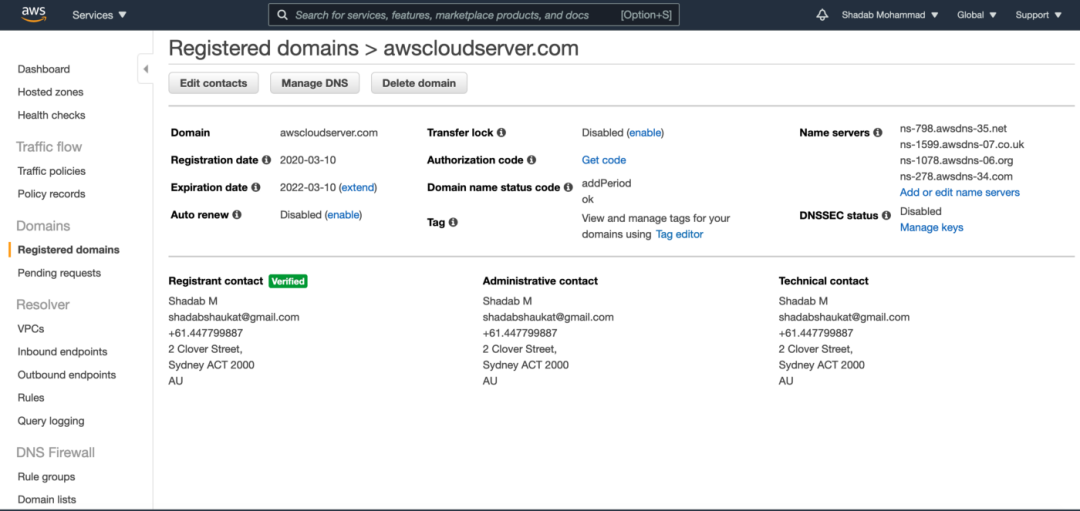Click the Delete domain button
Viewport: 1080px width, 511px height.
(x=419, y=83)
